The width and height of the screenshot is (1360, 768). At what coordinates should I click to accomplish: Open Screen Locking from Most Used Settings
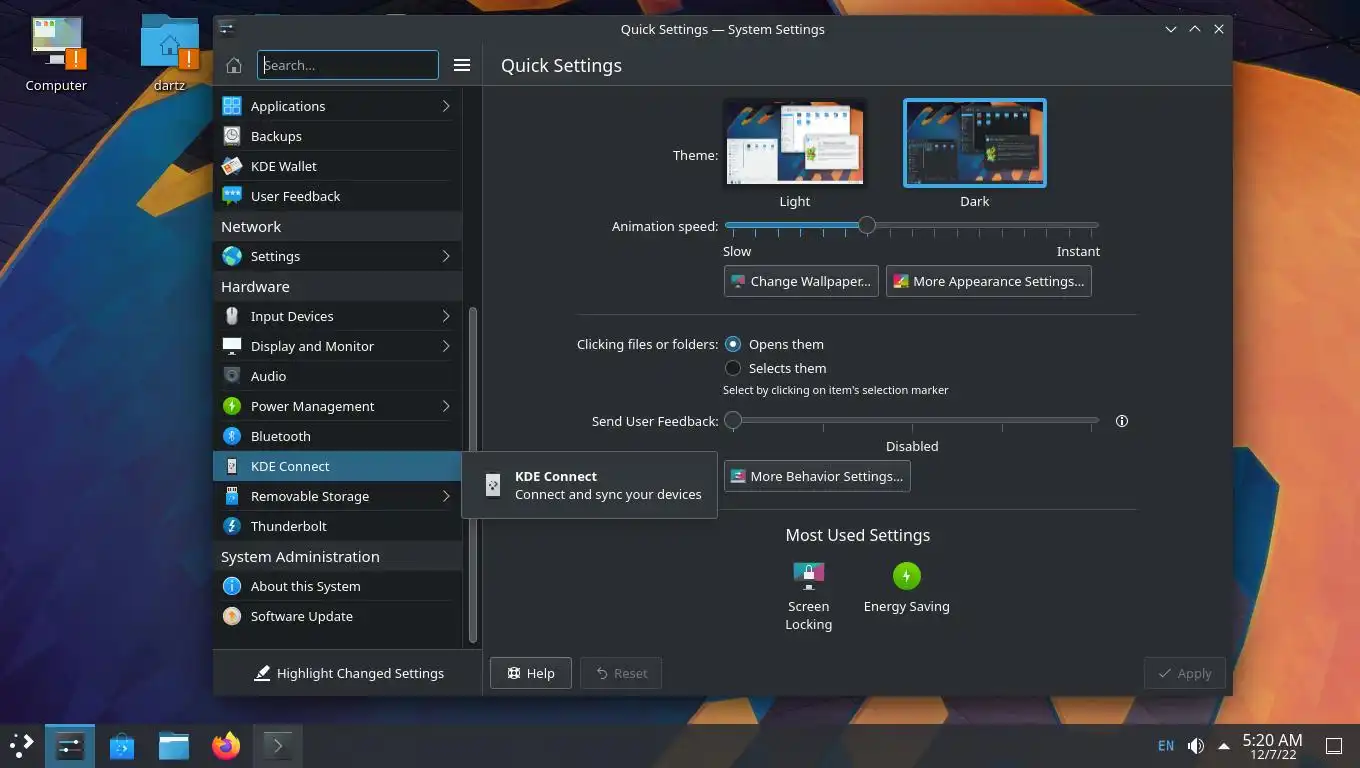click(808, 597)
